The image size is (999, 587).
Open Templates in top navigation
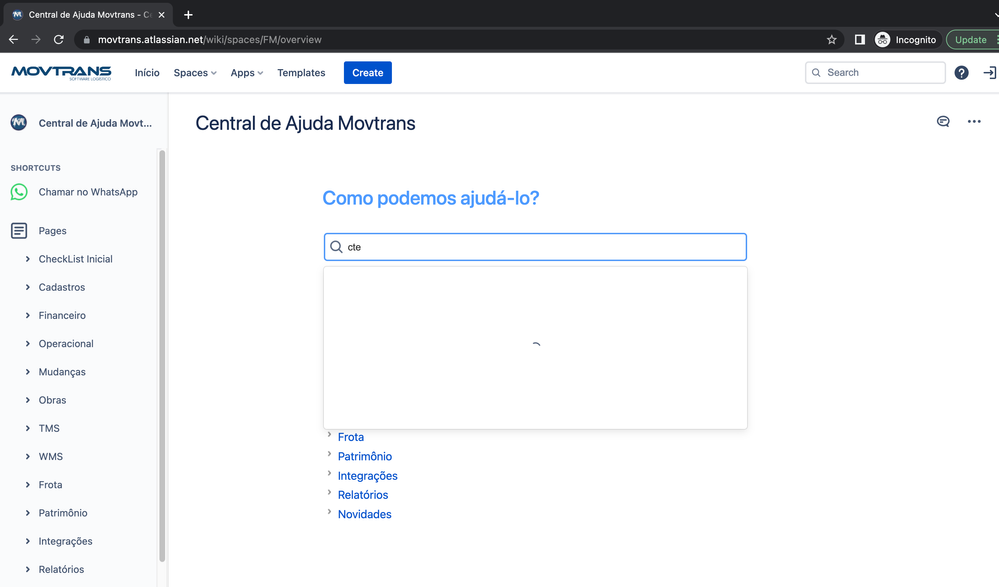point(301,73)
